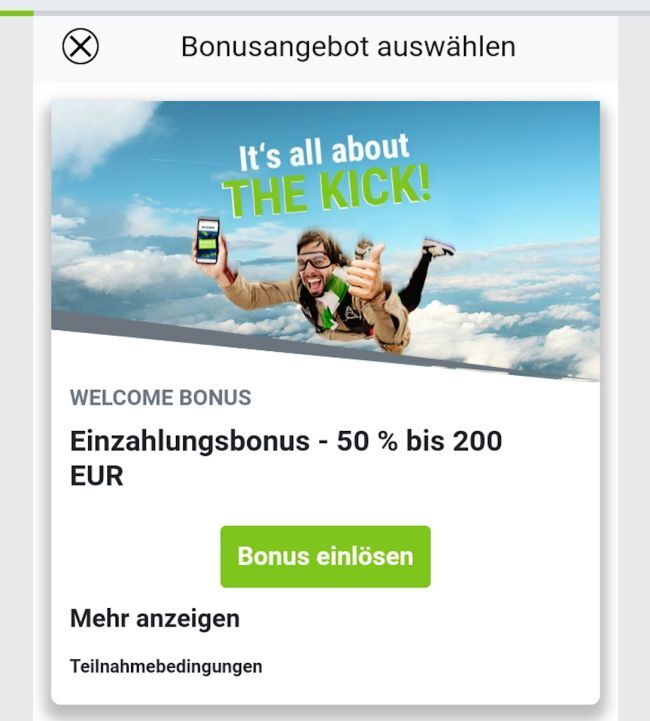This screenshot has height=721, width=650.
Task: Click the WELCOME BONUS label
Action: click(160, 398)
